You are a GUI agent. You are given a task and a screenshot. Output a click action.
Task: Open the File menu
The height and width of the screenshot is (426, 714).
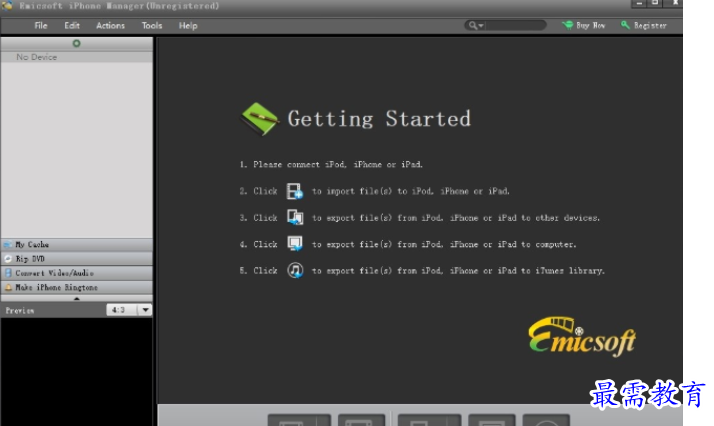click(41, 25)
